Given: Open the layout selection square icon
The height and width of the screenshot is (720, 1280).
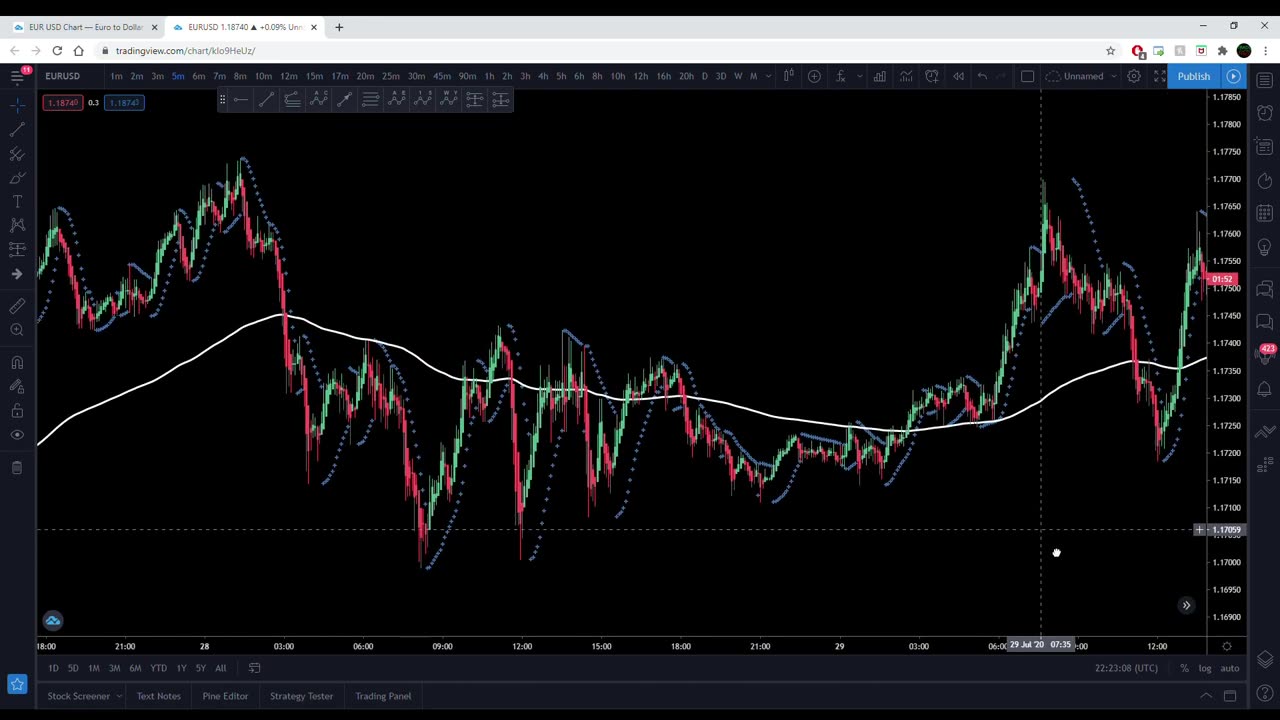Looking at the screenshot, I should click(1027, 76).
